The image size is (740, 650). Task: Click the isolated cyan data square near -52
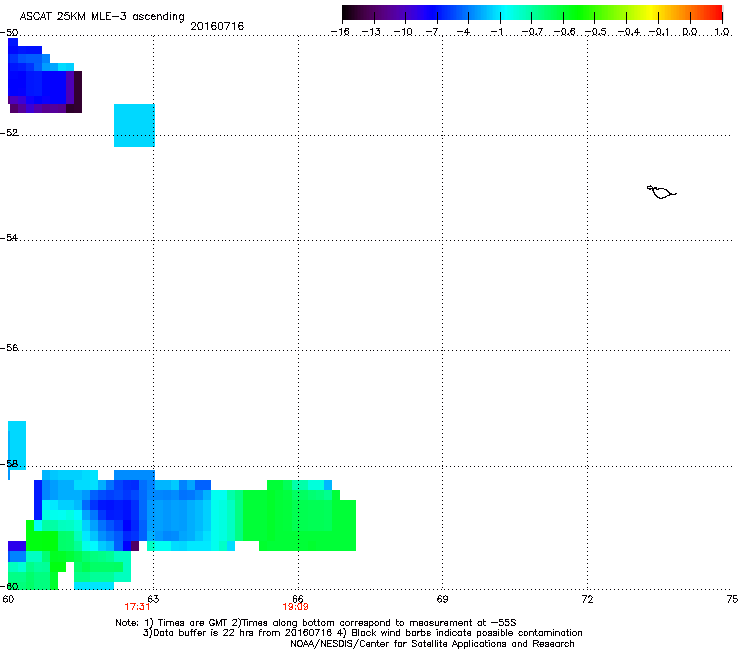[x=135, y=125]
